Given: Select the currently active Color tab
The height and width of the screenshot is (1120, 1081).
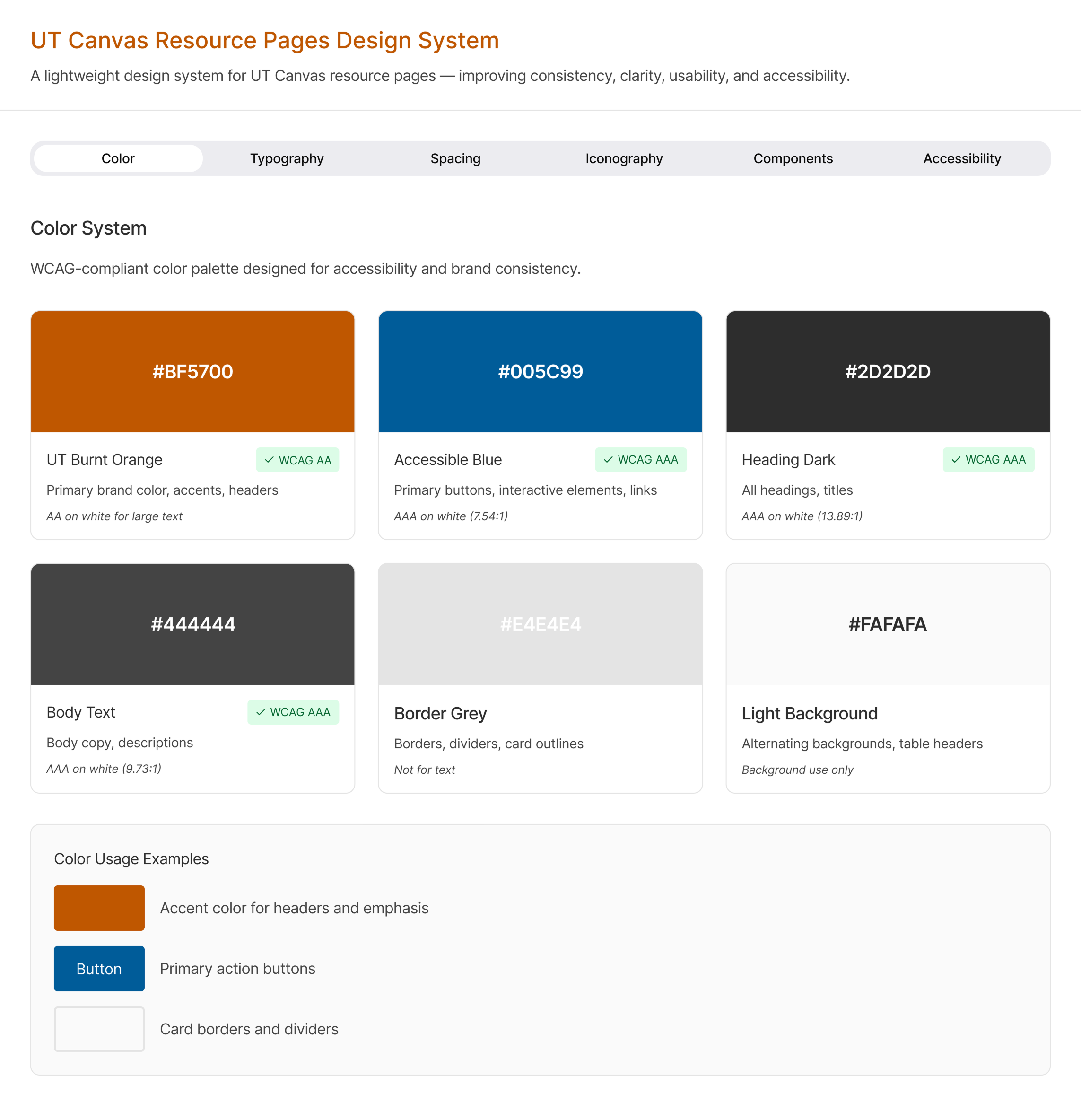Looking at the screenshot, I should coord(118,158).
